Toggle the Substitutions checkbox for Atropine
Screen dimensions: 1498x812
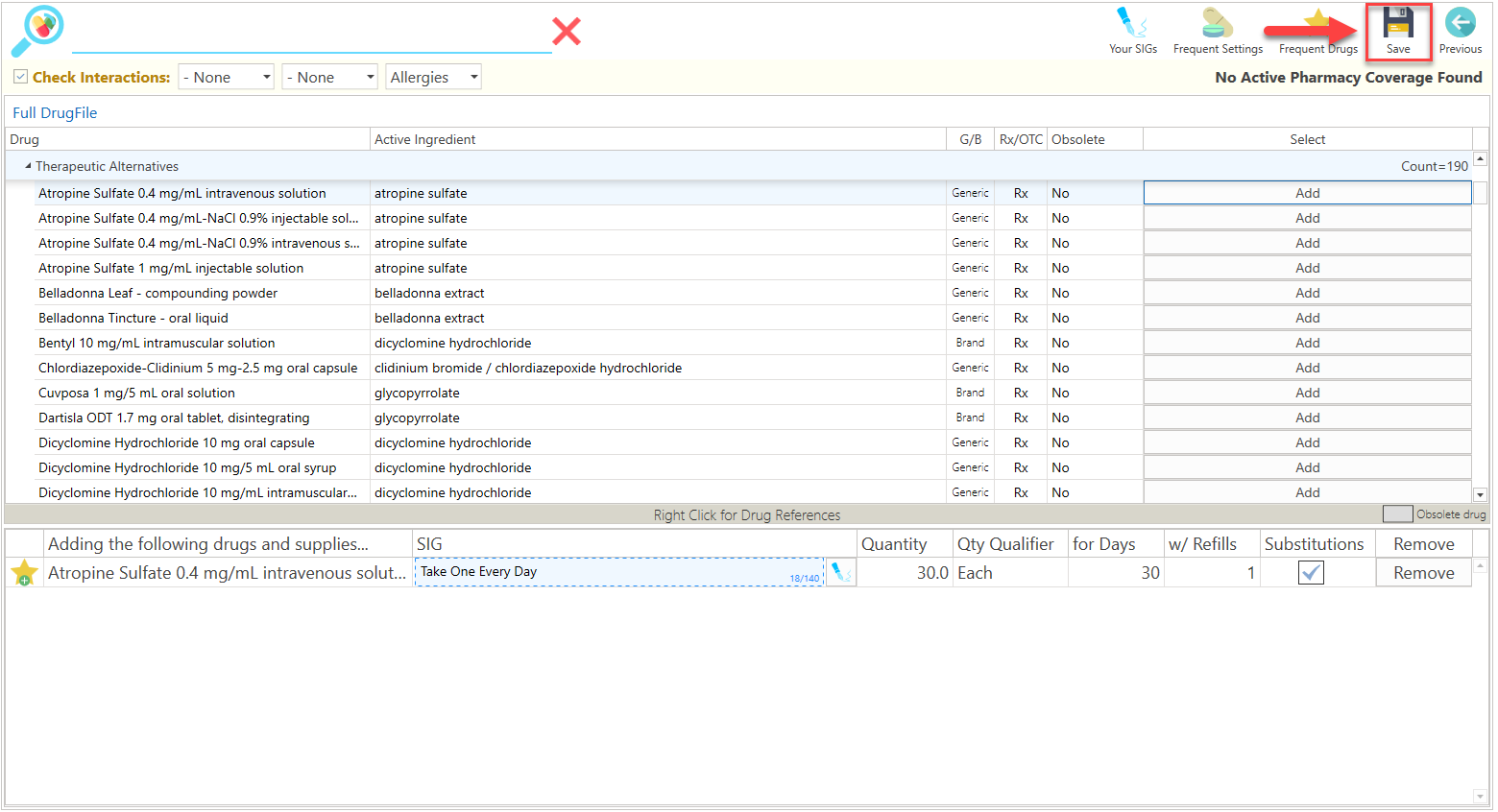point(1311,573)
